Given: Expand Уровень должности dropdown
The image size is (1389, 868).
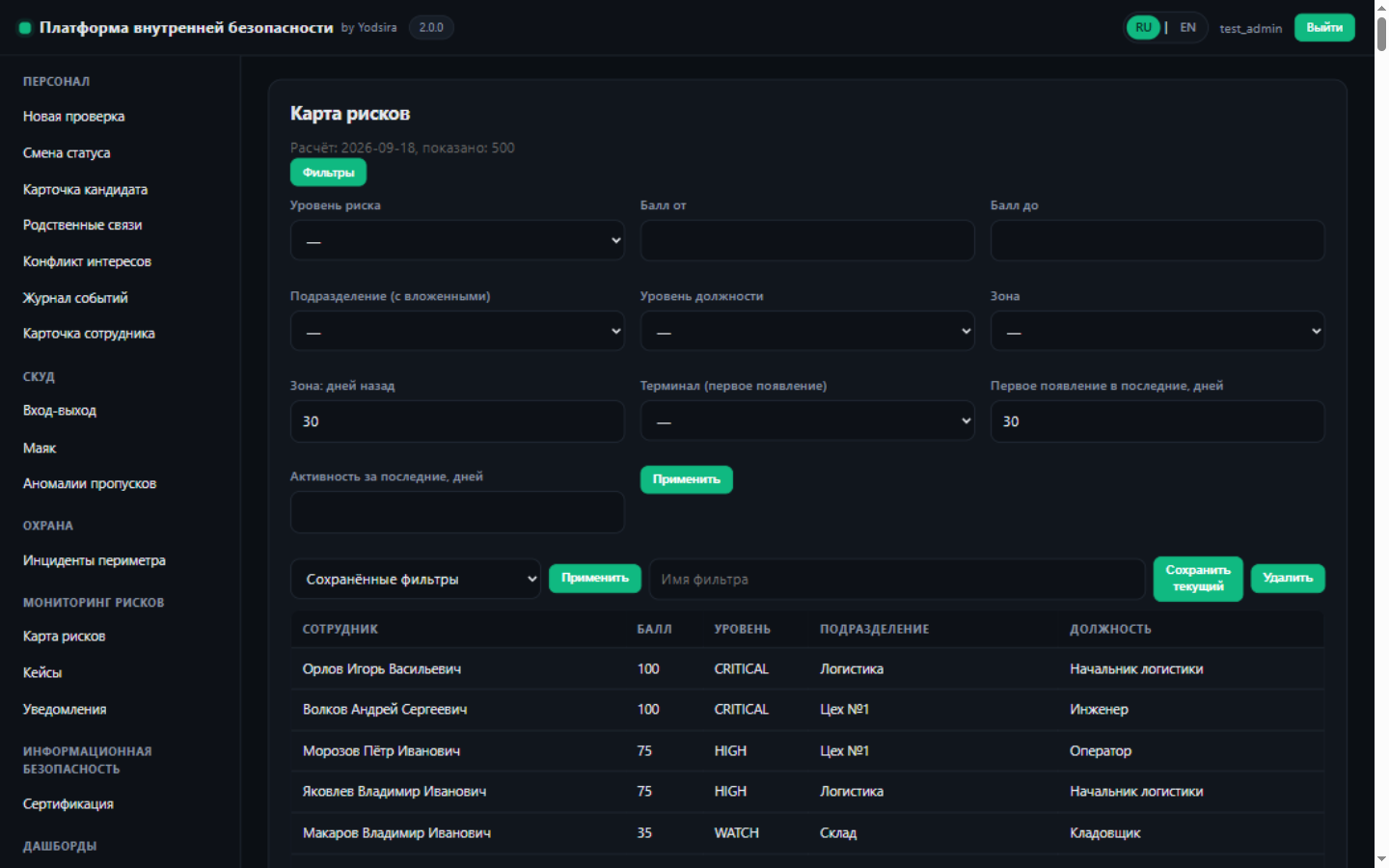Looking at the screenshot, I should (x=807, y=332).
